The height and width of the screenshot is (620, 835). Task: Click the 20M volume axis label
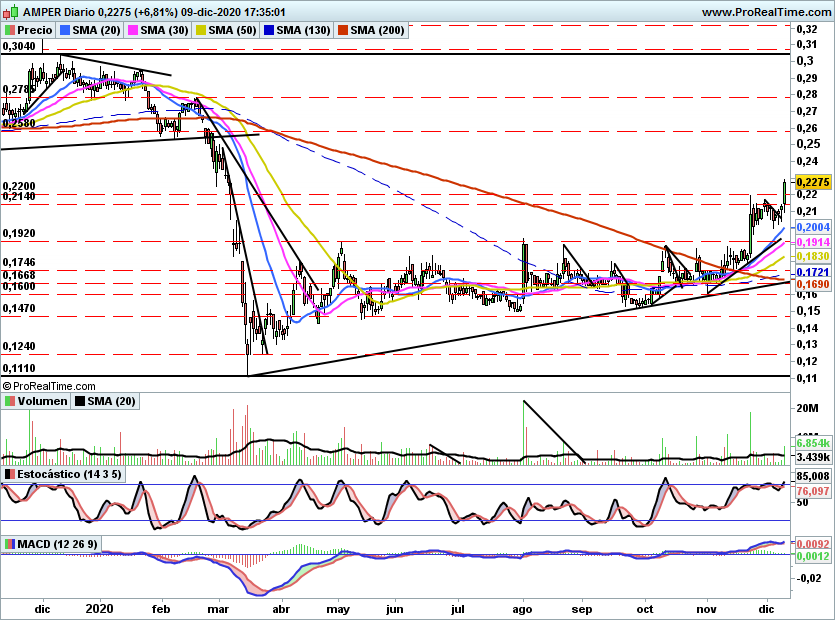click(x=807, y=409)
